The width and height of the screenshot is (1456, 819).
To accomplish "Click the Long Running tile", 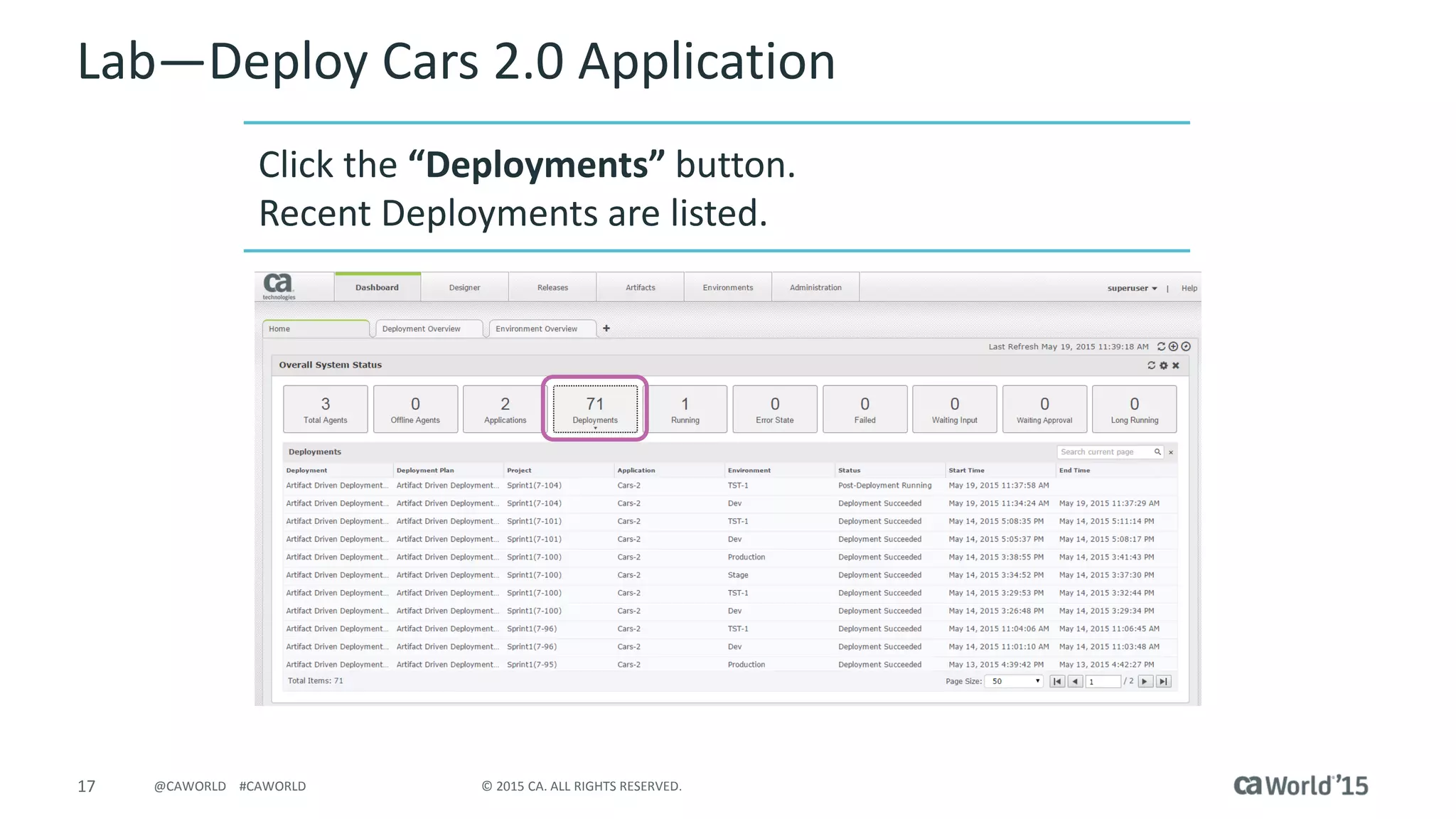I will tap(1135, 409).
